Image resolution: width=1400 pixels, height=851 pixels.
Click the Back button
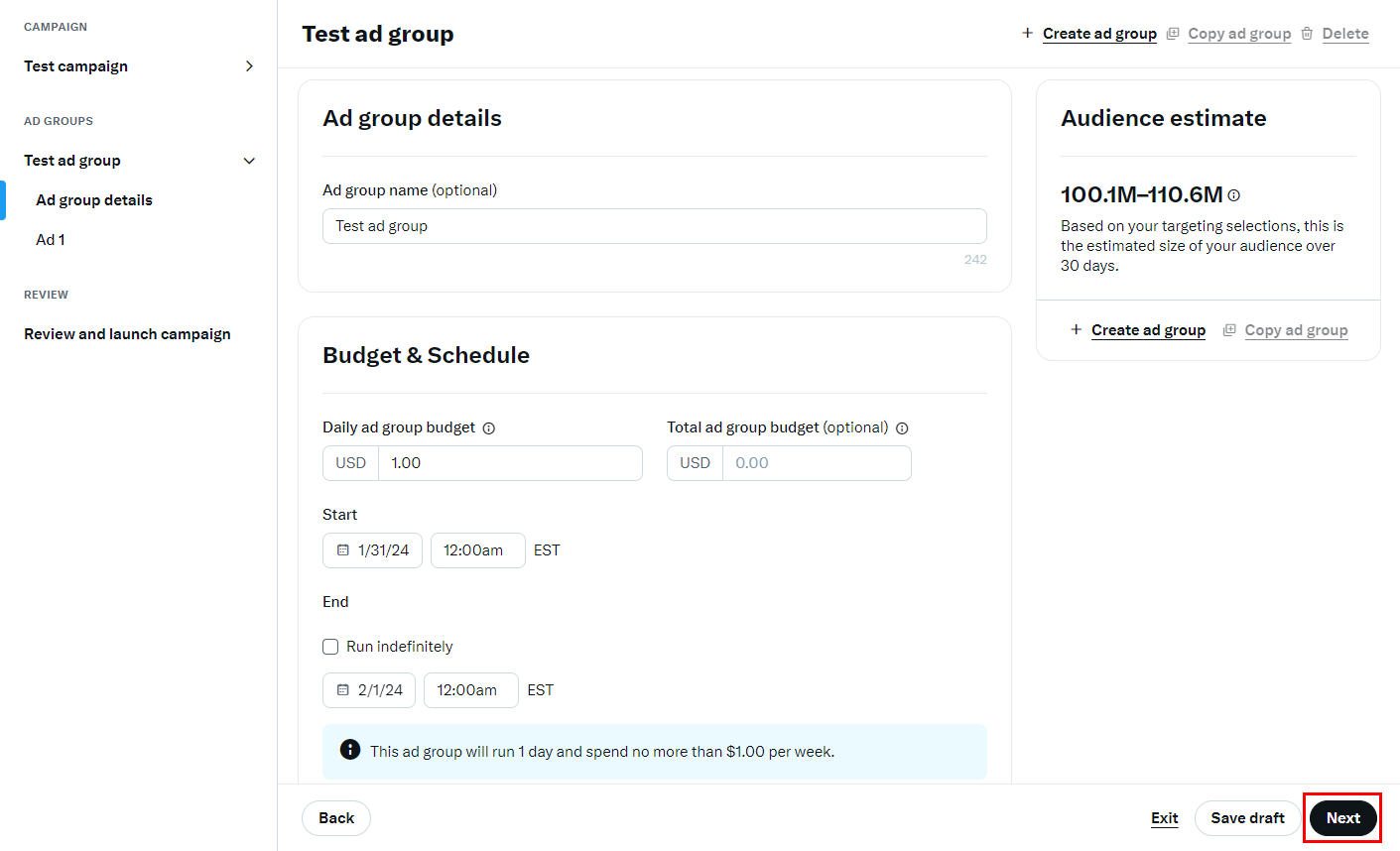click(336, 818)
